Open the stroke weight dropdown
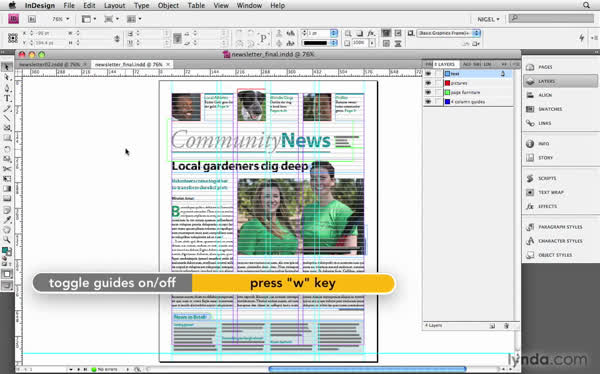The height and width of the screenshot is (374, 600). tap(334, 33)
